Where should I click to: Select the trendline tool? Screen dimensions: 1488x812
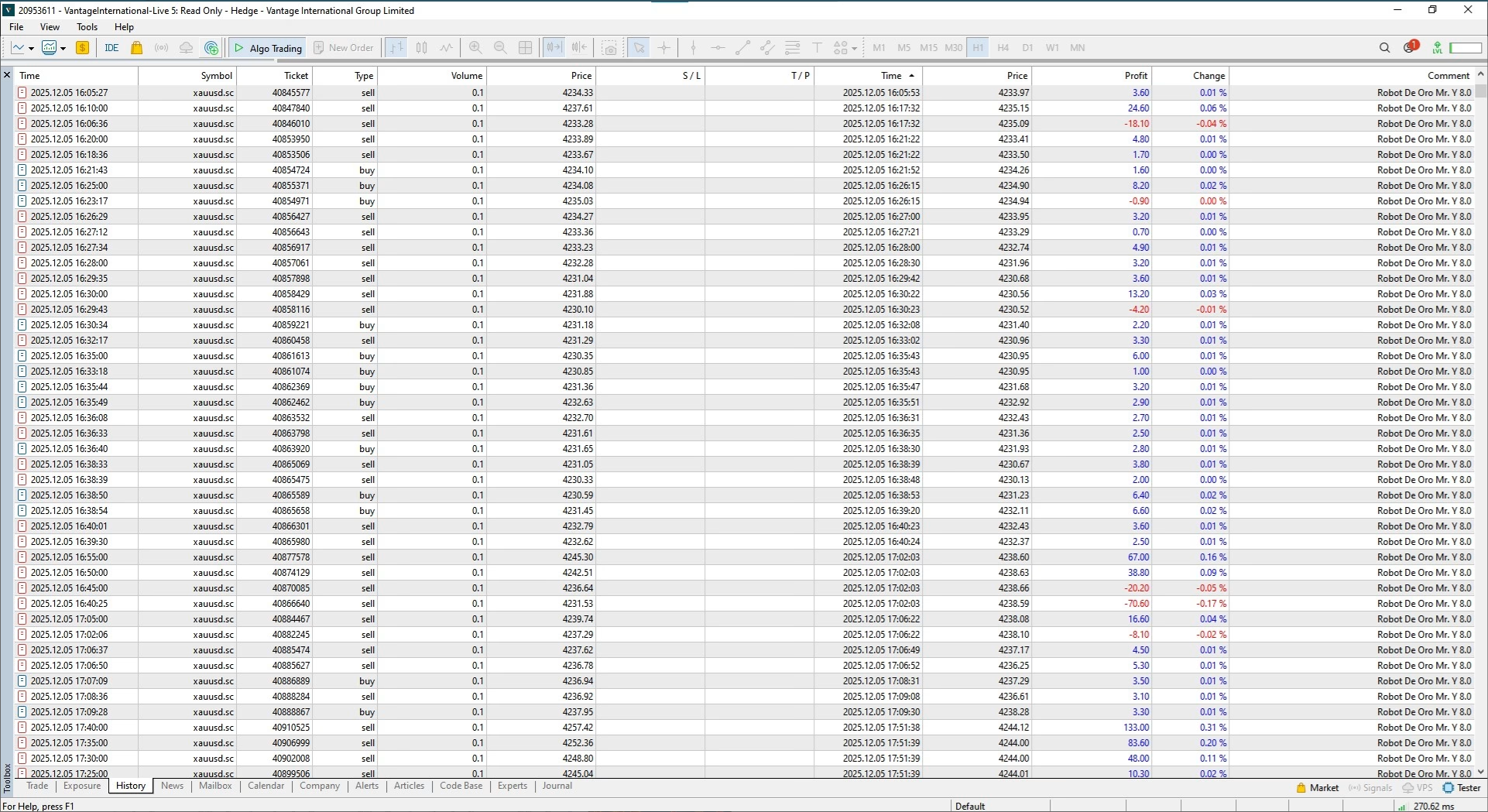742,48
